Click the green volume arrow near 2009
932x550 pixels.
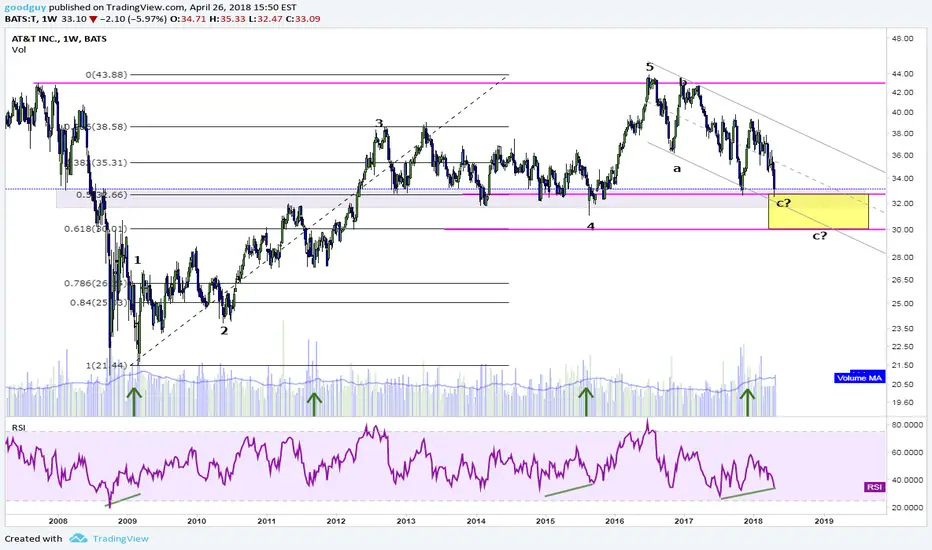[x=134, y=401]
